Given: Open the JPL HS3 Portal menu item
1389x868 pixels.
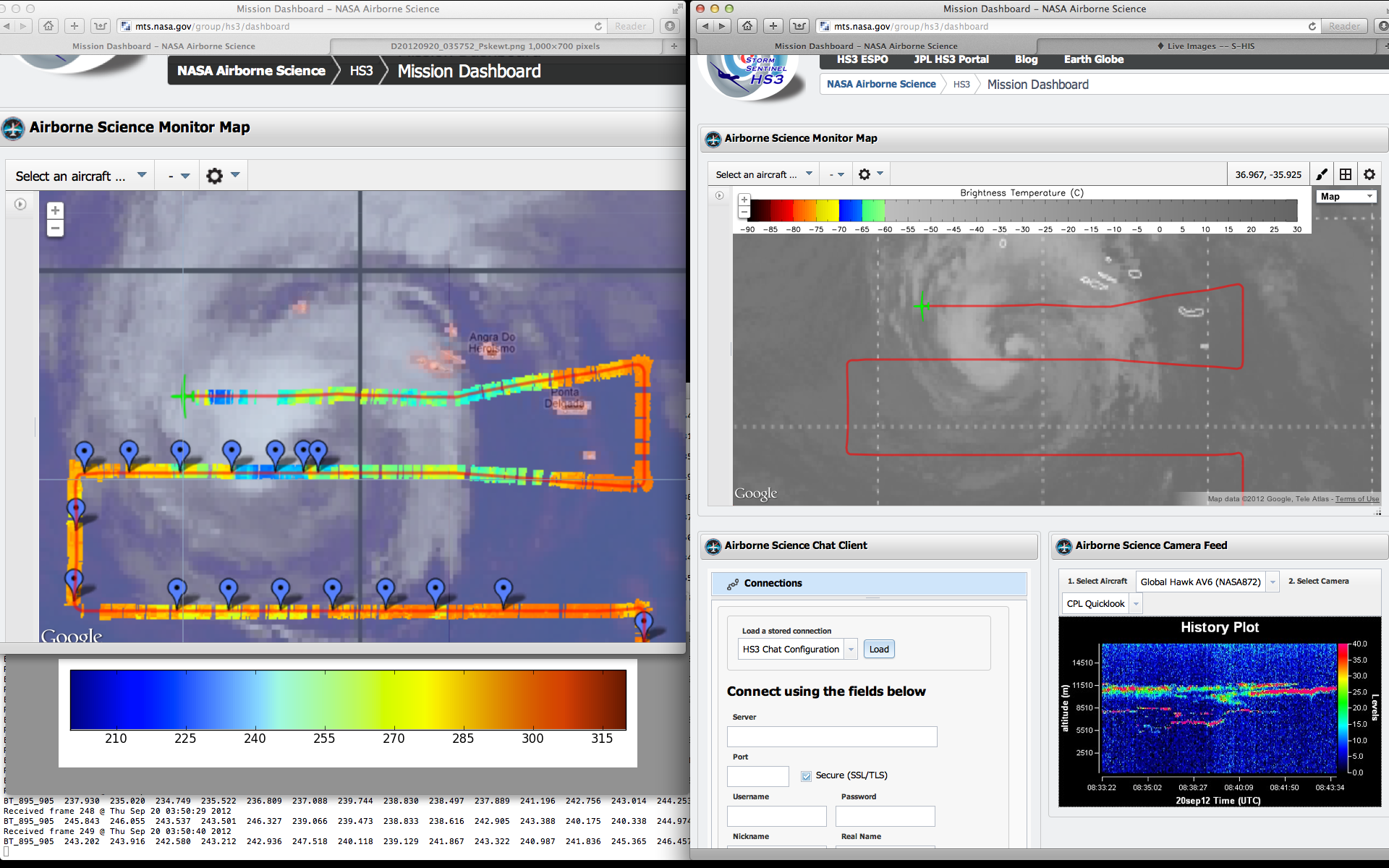Looking at the screenshot, I should [x=951, y=59].
